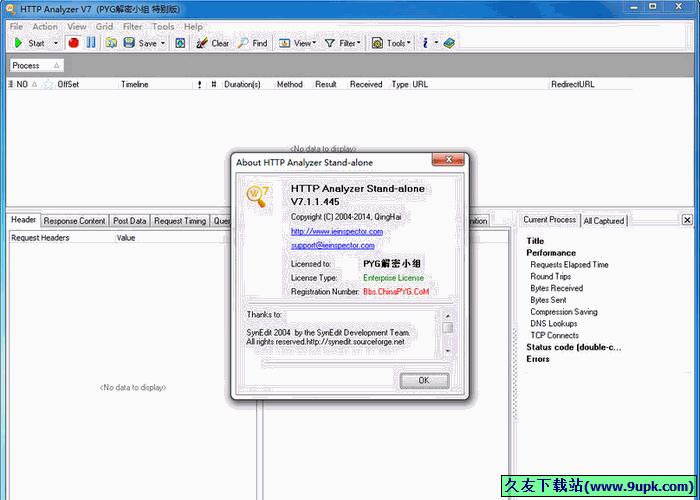Select Compression Saving in summary panel

(x=564, y=312)
